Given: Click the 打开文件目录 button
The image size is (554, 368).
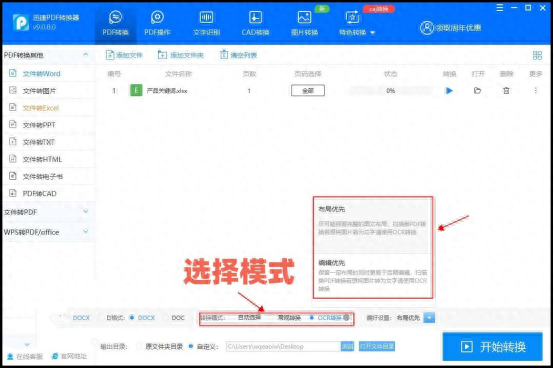Looking at the screenshot, I should tap(377, 346).
